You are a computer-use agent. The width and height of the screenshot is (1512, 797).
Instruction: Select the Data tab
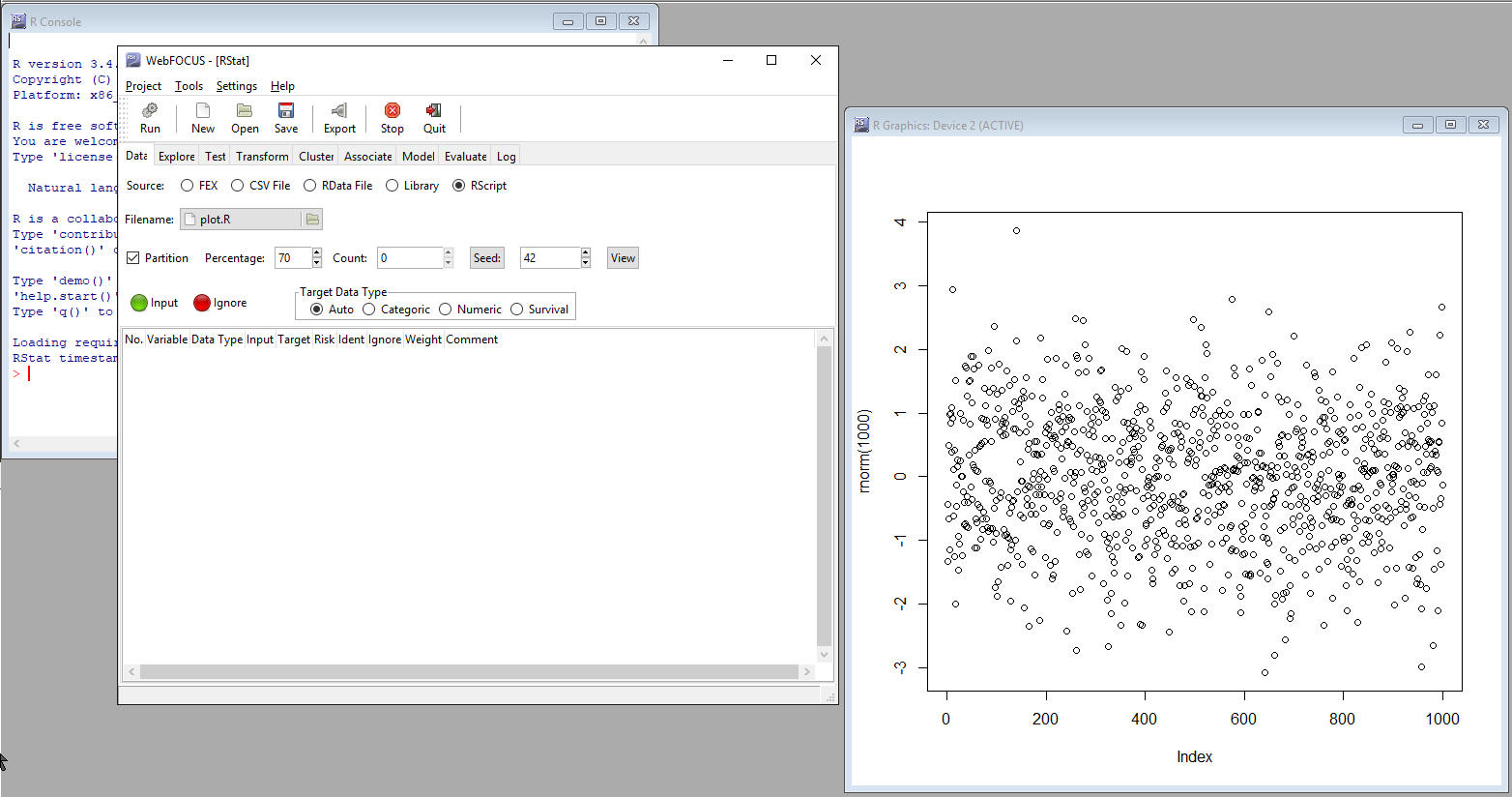pos(136,156)
